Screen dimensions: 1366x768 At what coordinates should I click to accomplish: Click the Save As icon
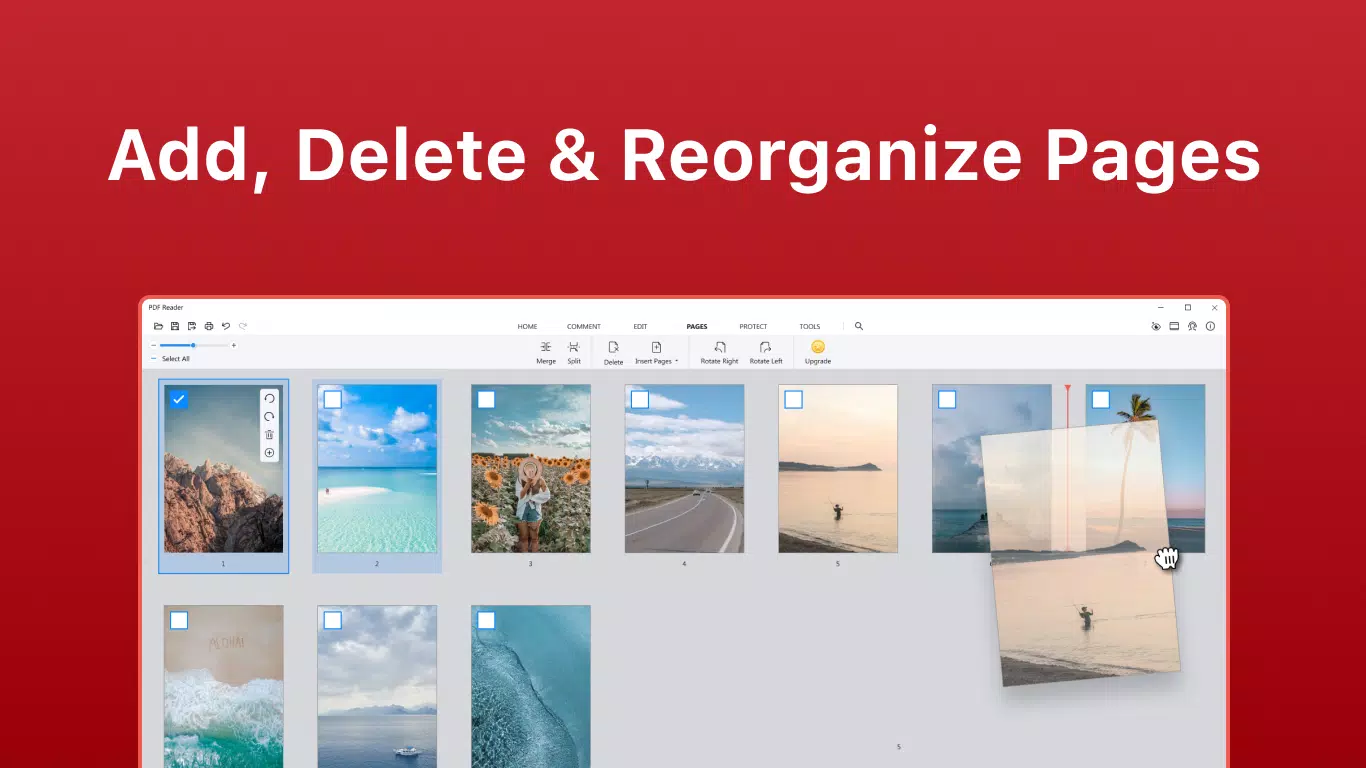tap(192, 326)
